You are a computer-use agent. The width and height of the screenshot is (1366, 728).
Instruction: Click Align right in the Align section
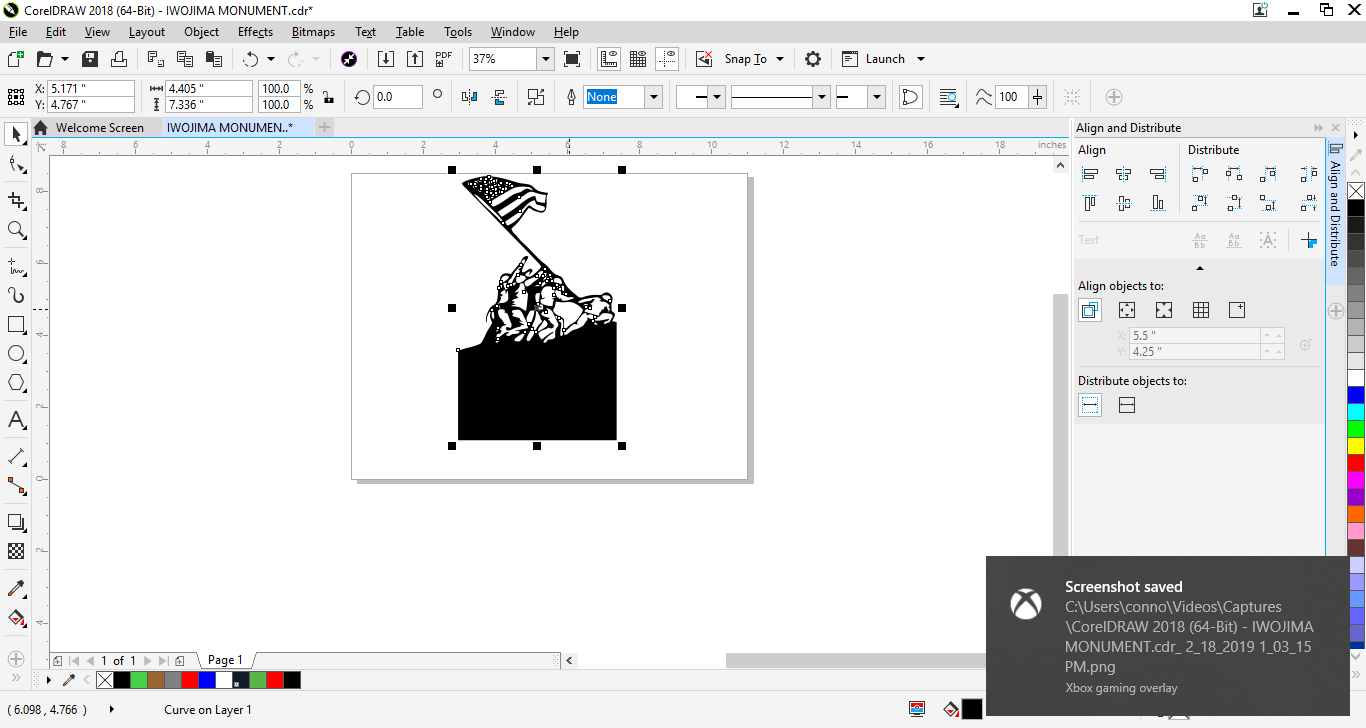(1158, 174)
